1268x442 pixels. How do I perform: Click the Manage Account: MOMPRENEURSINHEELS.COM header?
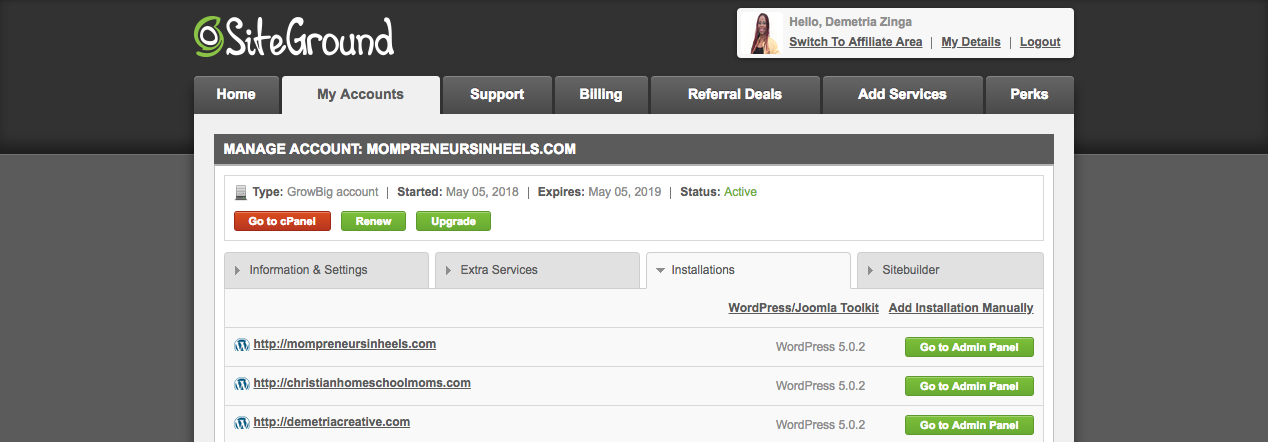pyautogui.click(x=634, y=149)
